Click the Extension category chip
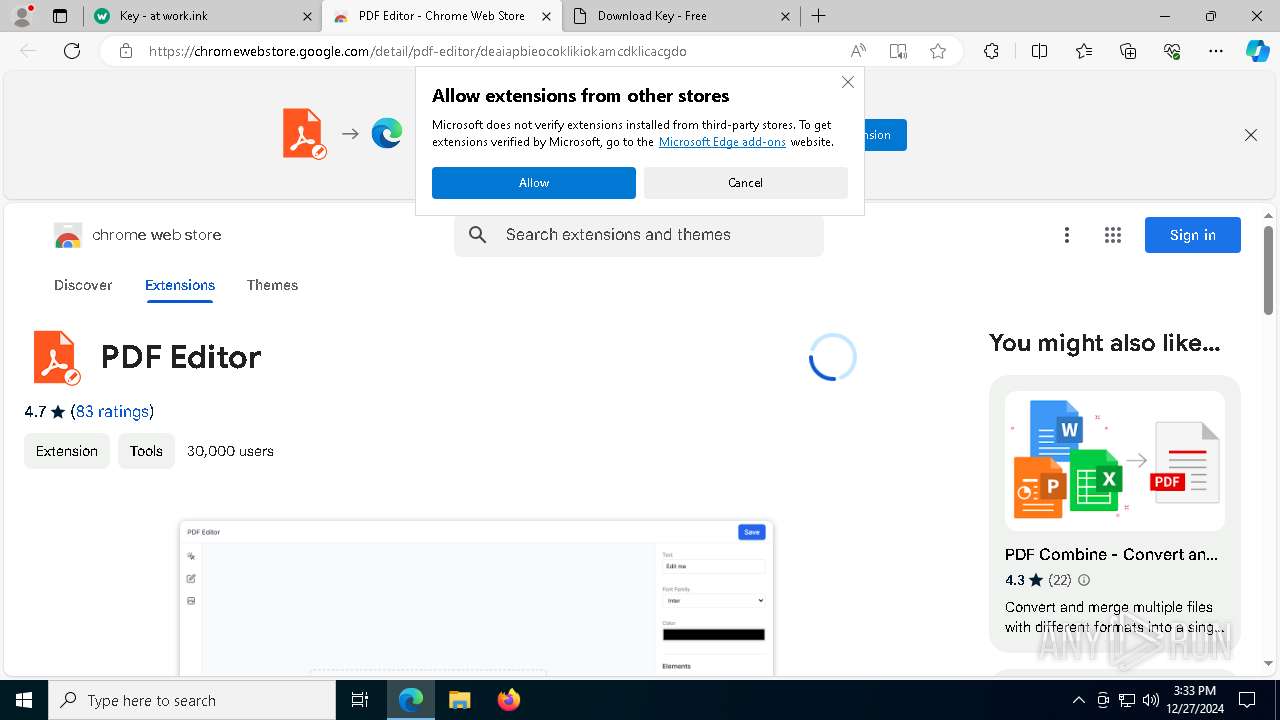The width and height of the screenshot is (1280, 720). [x=67, y=451]
